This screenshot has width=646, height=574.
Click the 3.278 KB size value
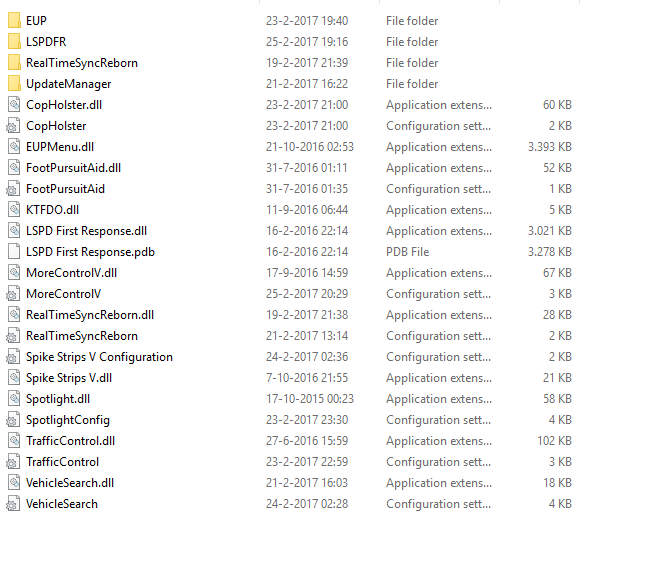pos(550,252)
